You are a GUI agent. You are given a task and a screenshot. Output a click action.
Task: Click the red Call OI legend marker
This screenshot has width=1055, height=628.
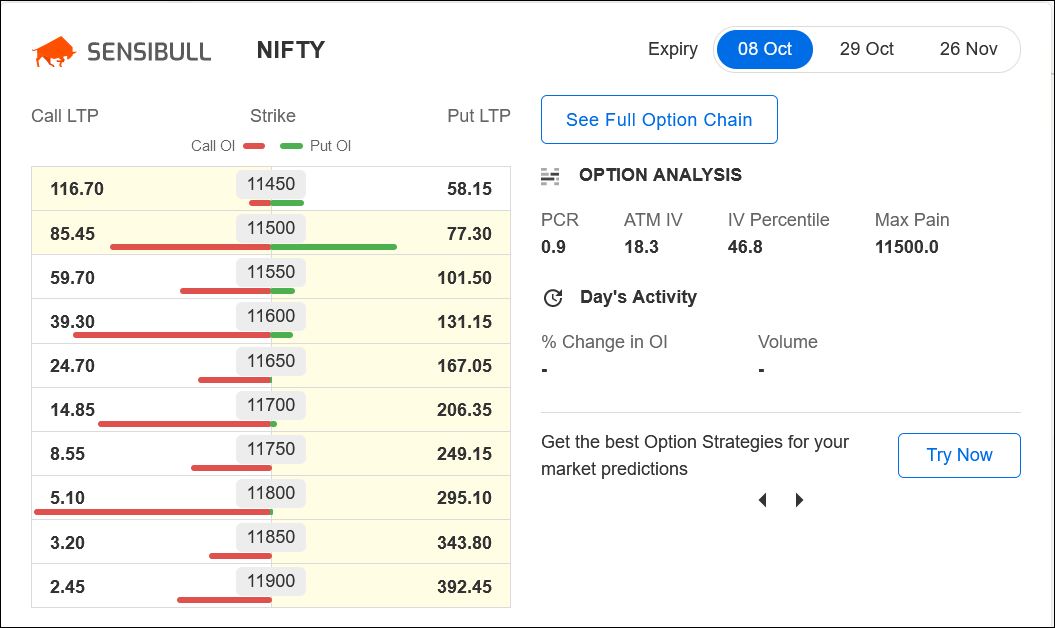254,146
